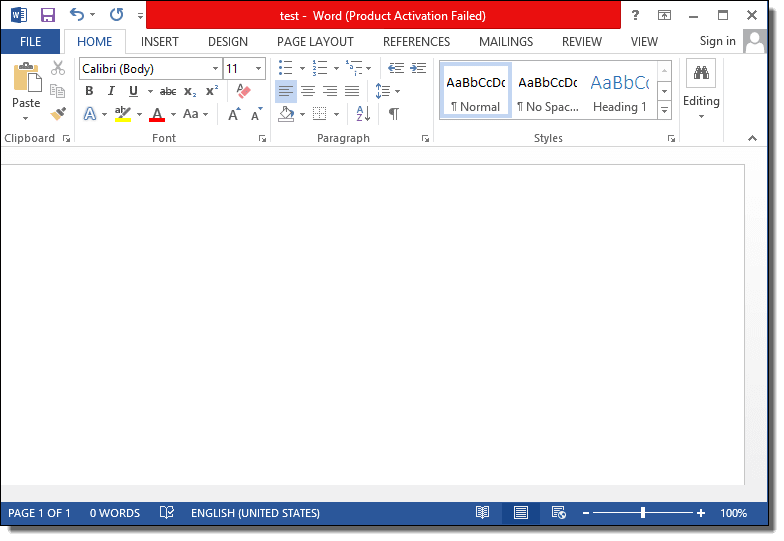Click the Increase Indent icon

coord(418,68)
